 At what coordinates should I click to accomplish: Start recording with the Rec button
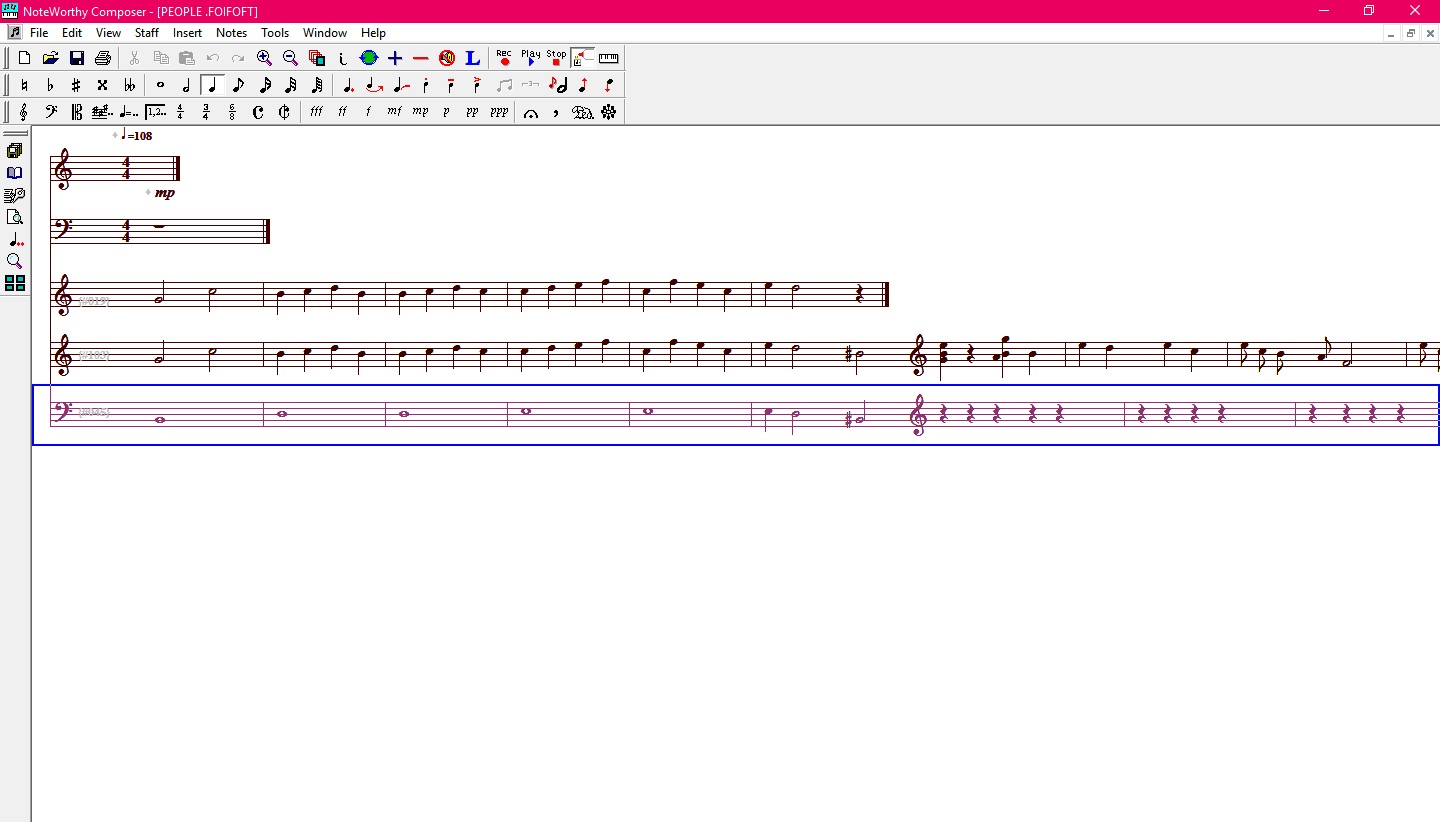504,58
